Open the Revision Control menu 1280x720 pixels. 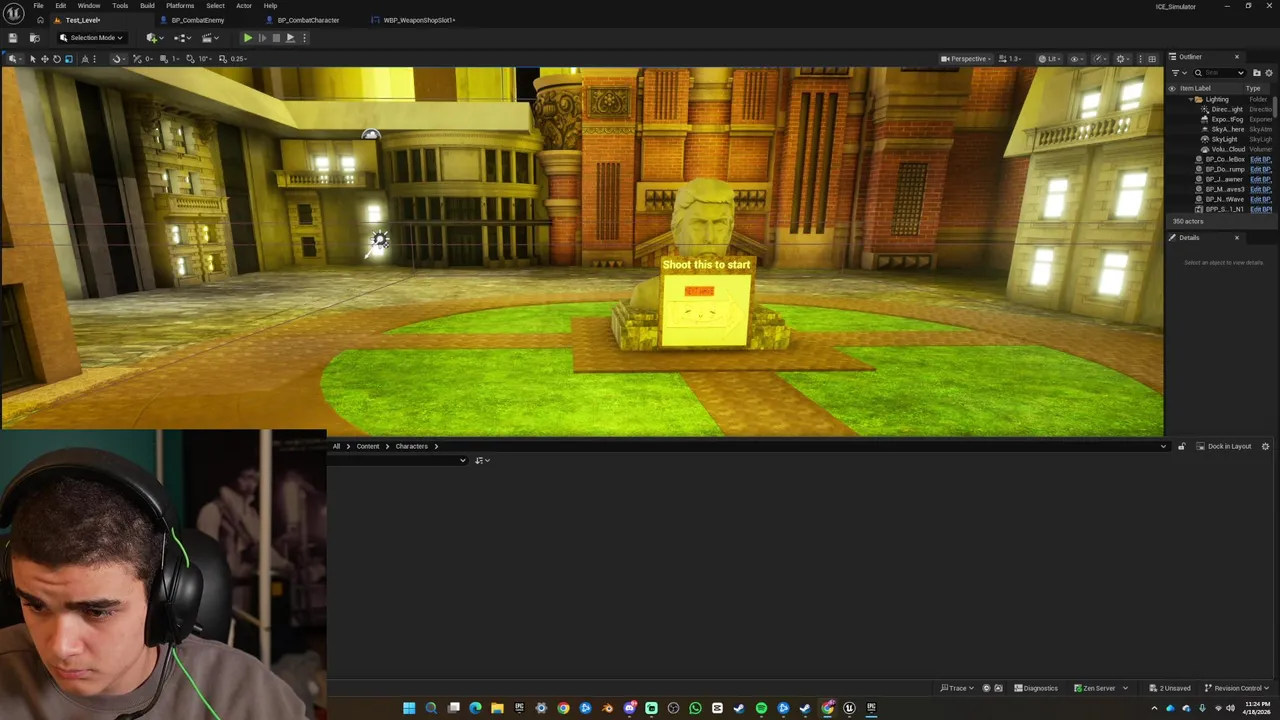[1236, 688]
